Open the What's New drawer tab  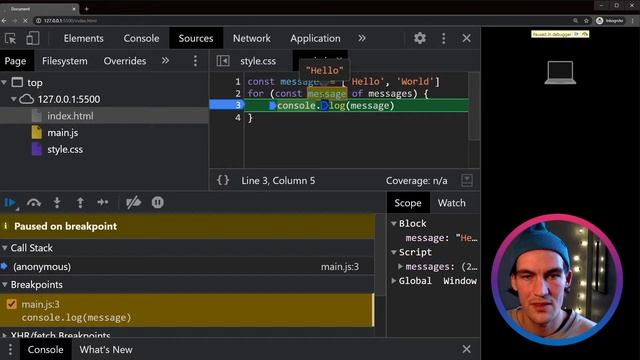(106, 349)
